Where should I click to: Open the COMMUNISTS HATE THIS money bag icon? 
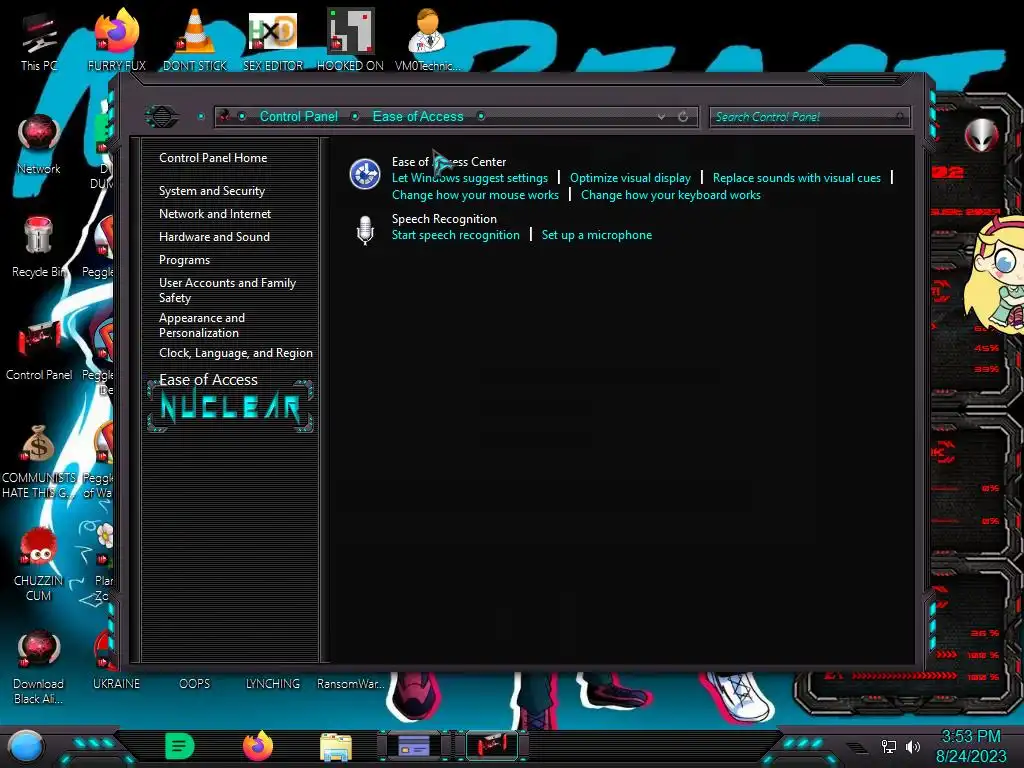coord(39,462)
